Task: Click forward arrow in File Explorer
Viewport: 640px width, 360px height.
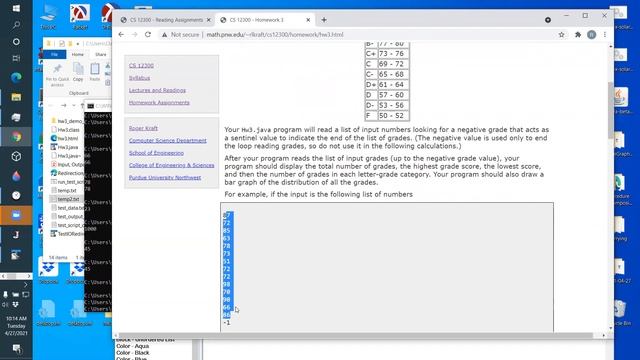Action: pyautogui.click(x=63, y=106)
